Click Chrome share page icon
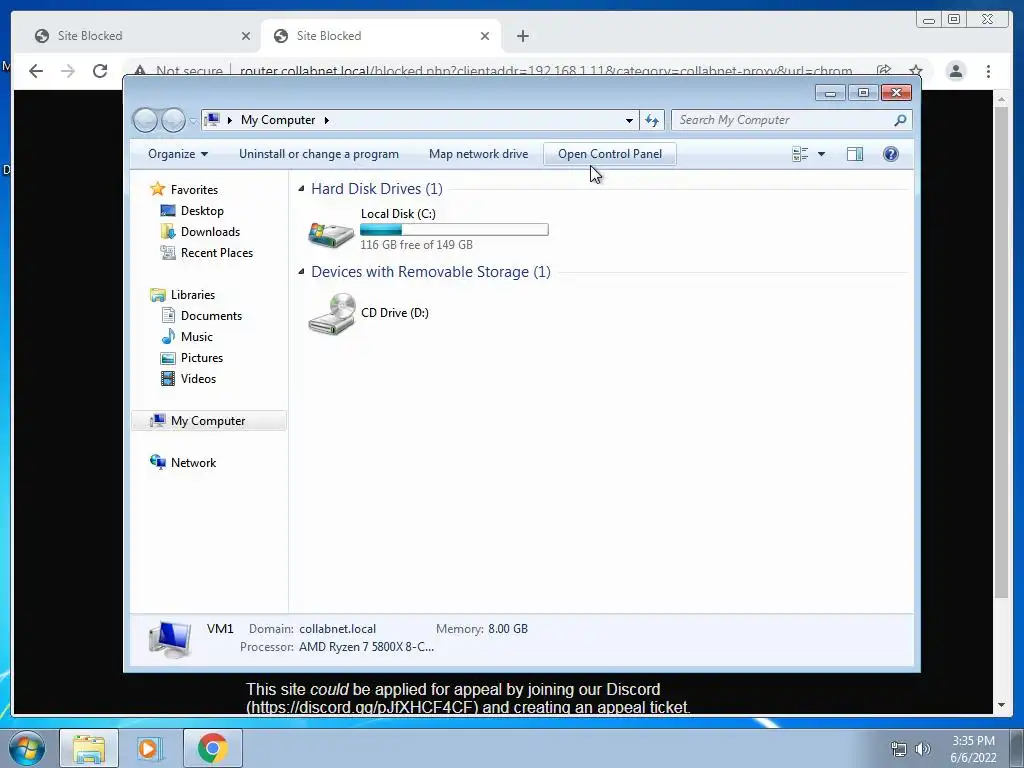This screenshot has height=768, width=1024. pos(884,71)
